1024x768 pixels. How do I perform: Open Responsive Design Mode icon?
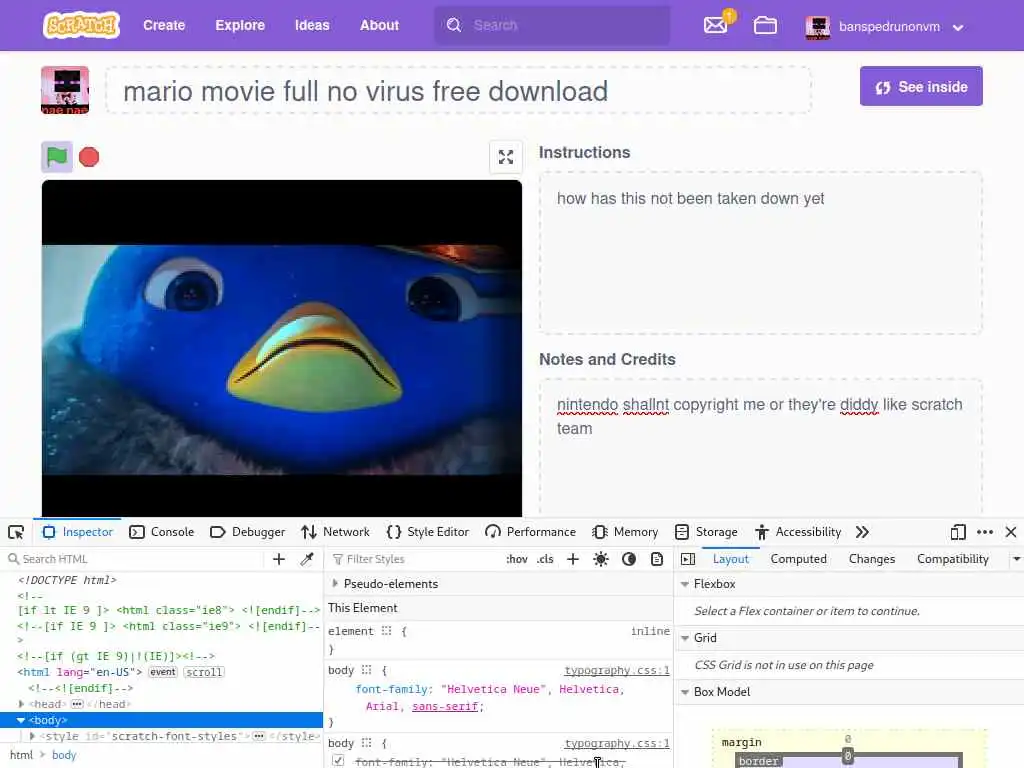coord(958,532)
